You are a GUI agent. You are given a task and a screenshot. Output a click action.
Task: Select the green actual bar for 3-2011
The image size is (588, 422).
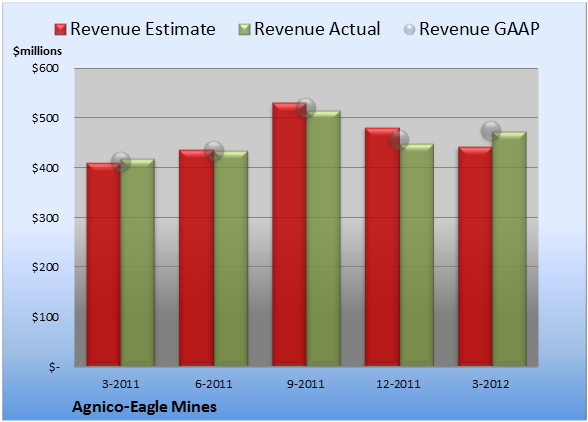click(138, 263)
